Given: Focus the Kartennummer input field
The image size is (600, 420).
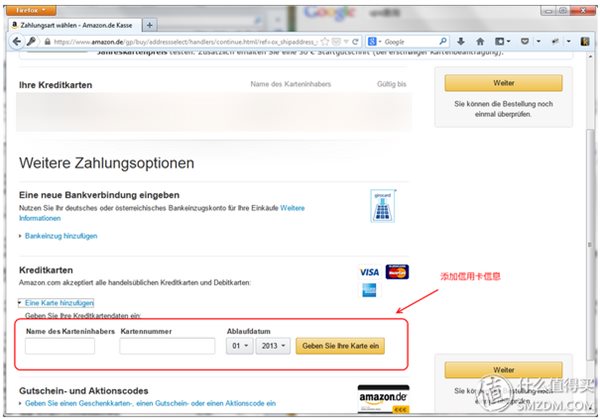Looking at the screenshot, I should (x=167, y=346).
